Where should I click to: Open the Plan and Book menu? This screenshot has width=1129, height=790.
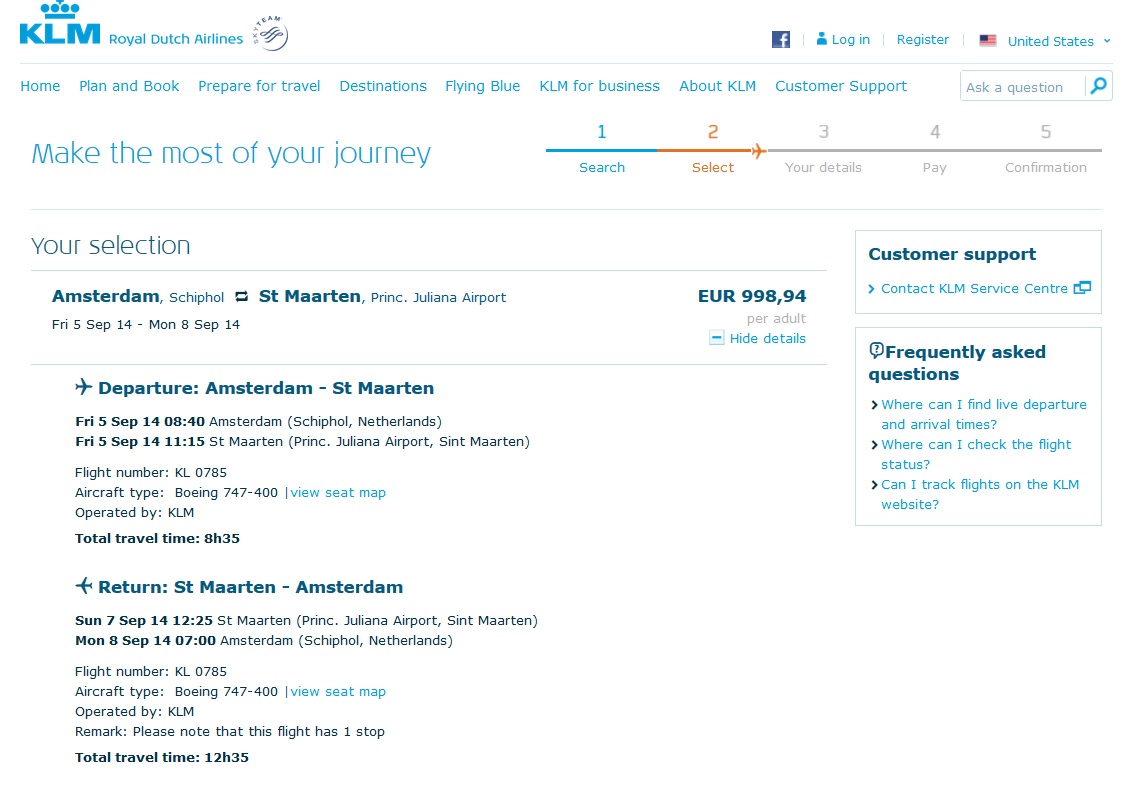(129, 86)
